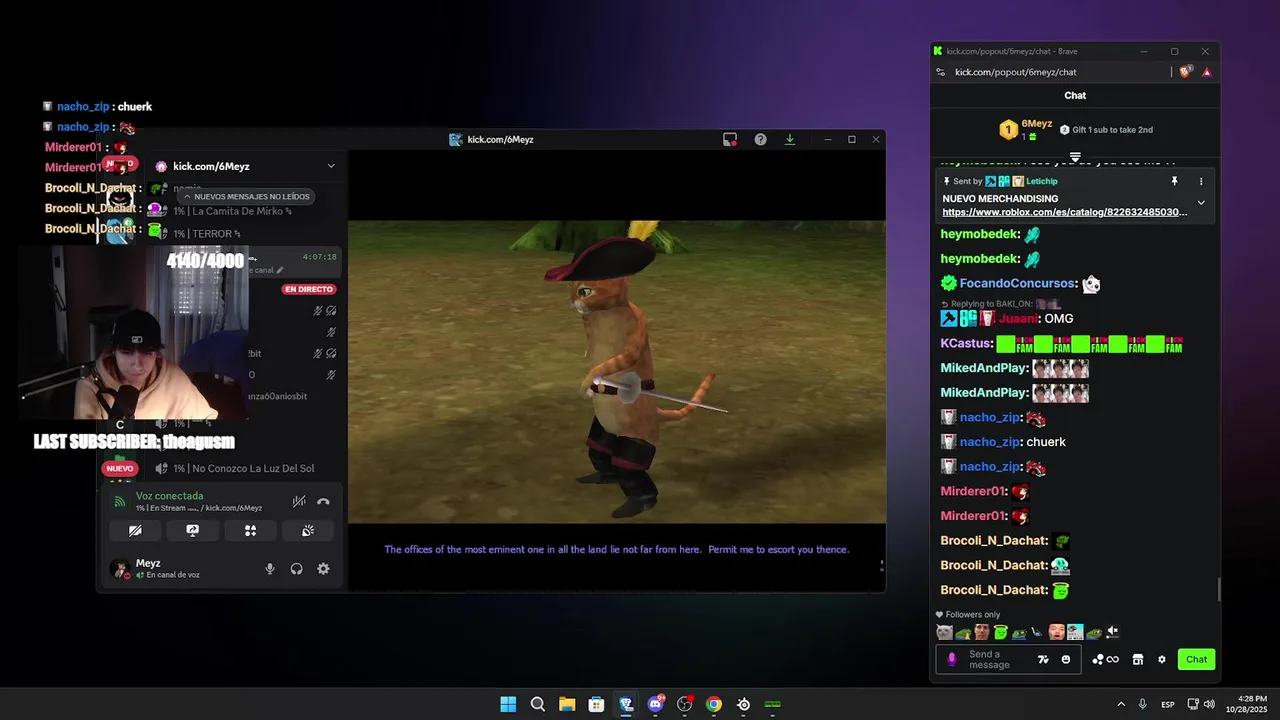
Task: Open the 7TV emote menu icon
Action: [x=1043, y=659]
